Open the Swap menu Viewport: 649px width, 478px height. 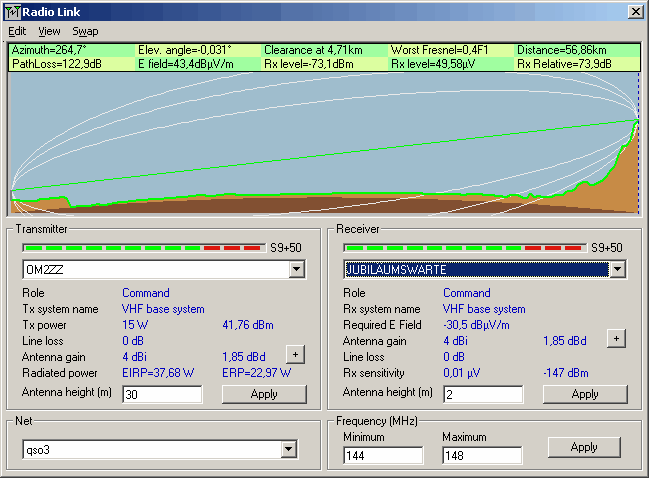(x=85, y=31)
